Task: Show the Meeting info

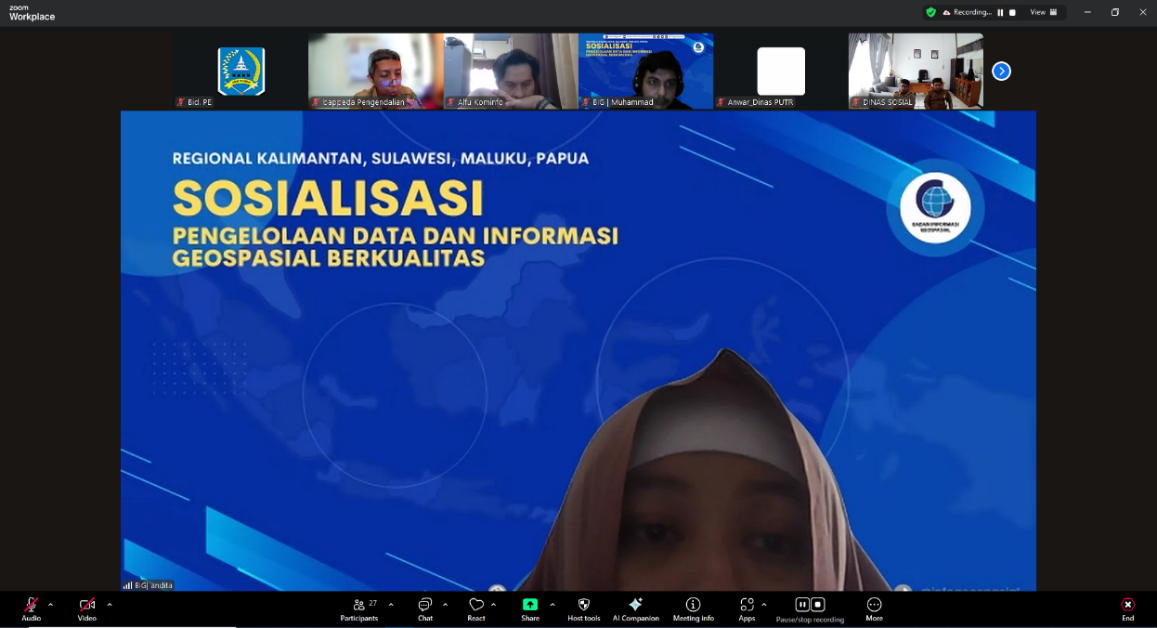Action: [693, 605]
